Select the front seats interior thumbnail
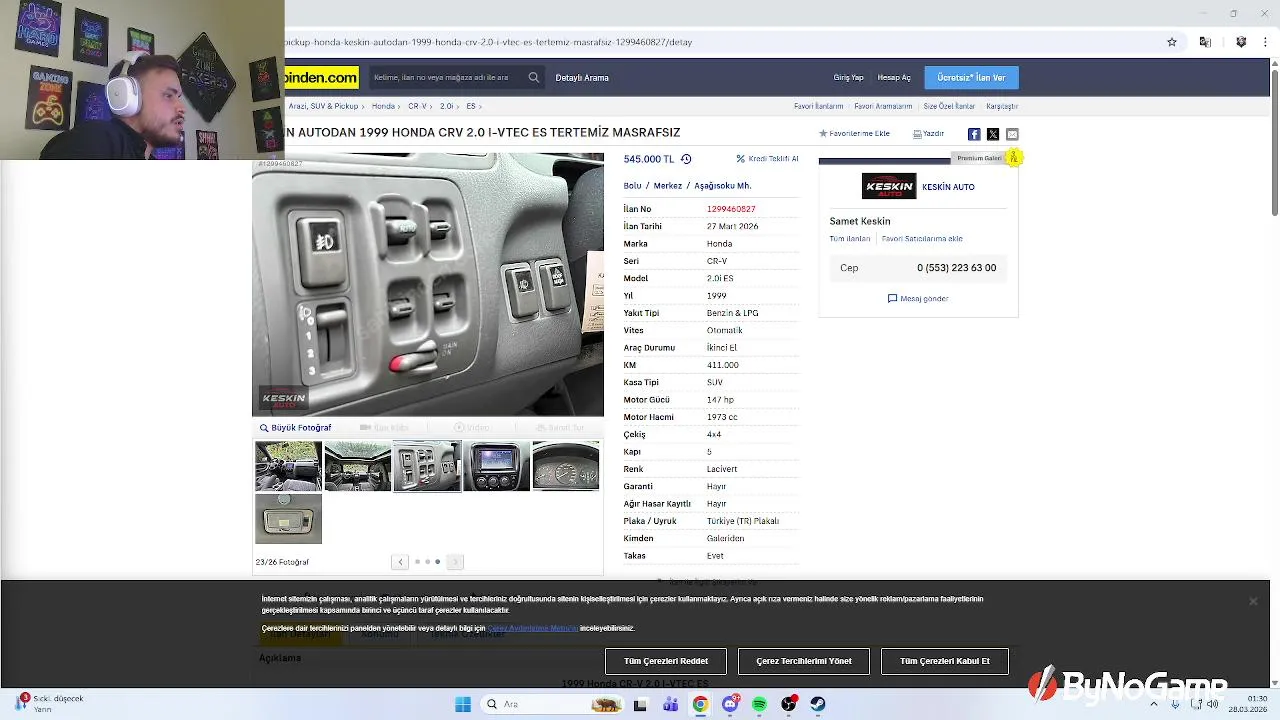This screenshot has height=720, width=1280. click(288, 466)
